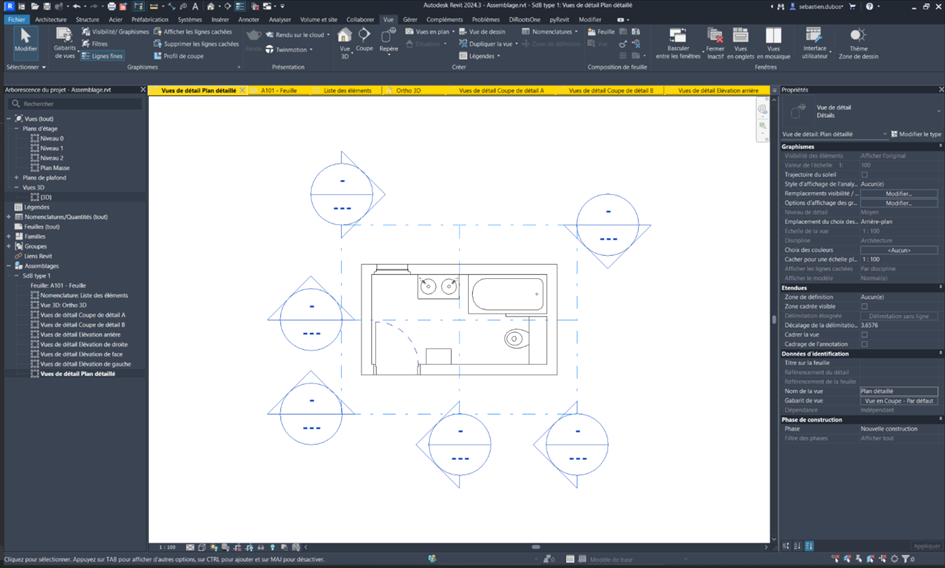
Task: Click the Lignes fines tool
Action: click(x=100, y=56)
